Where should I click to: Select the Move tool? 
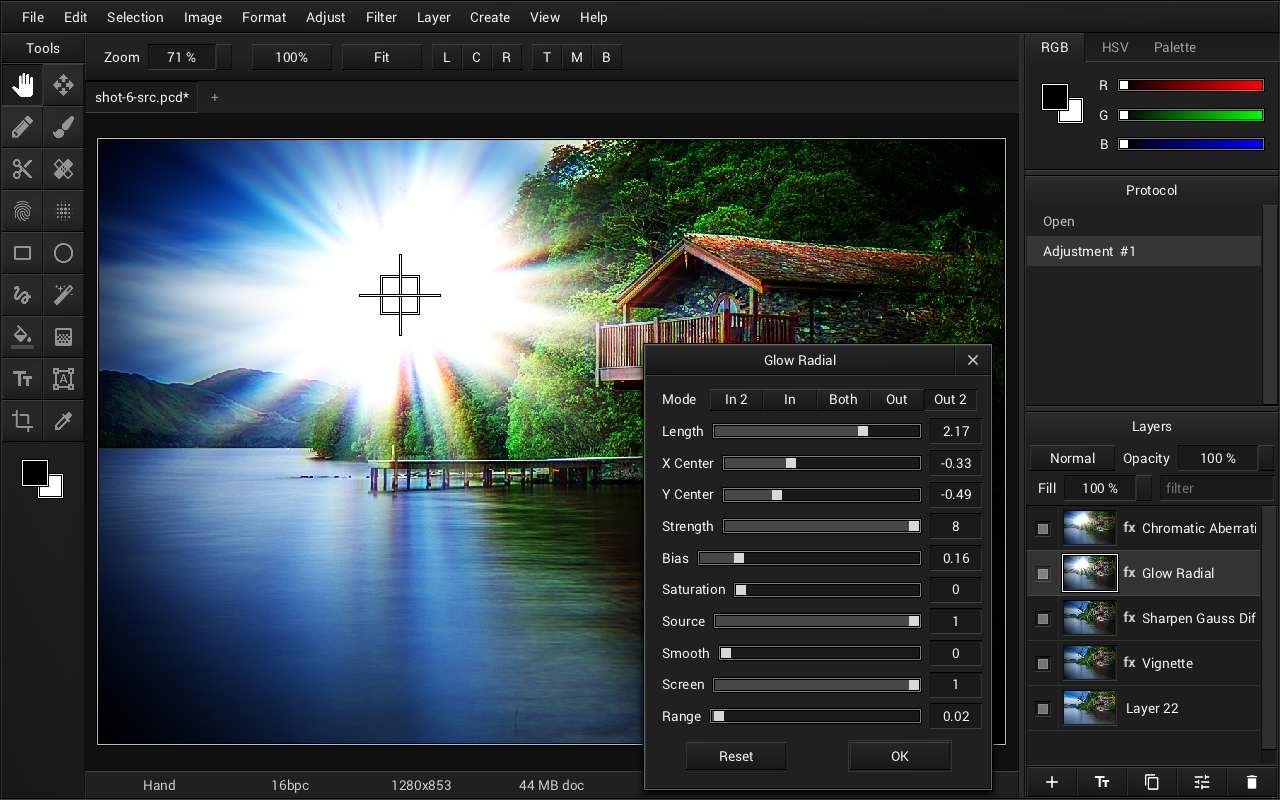tap(63, 85)
